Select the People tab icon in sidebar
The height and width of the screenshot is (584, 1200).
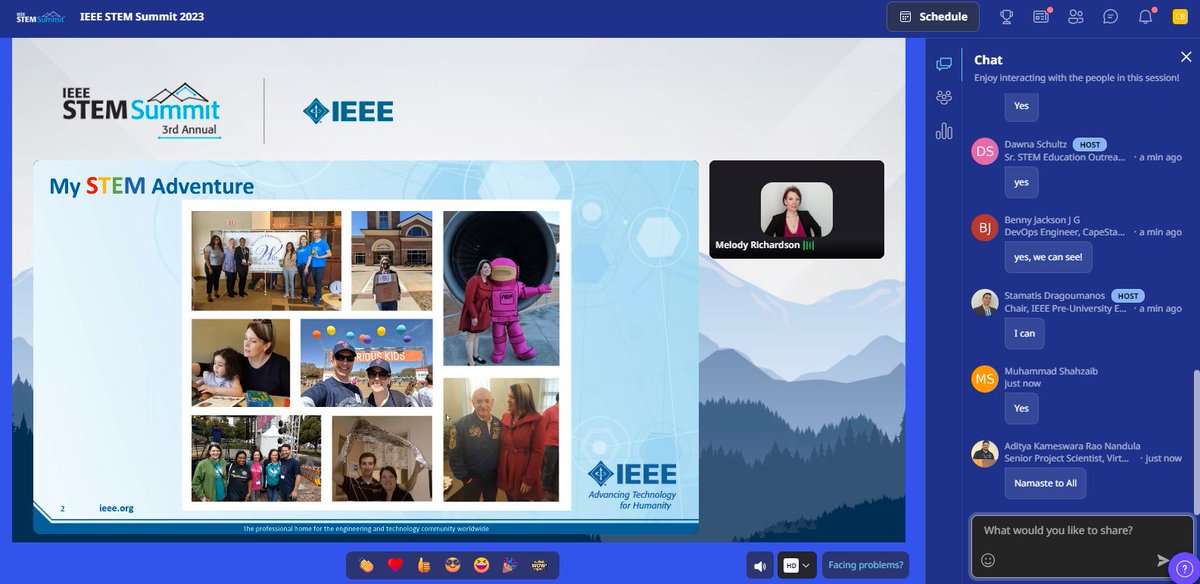click(x=943, y=97)
